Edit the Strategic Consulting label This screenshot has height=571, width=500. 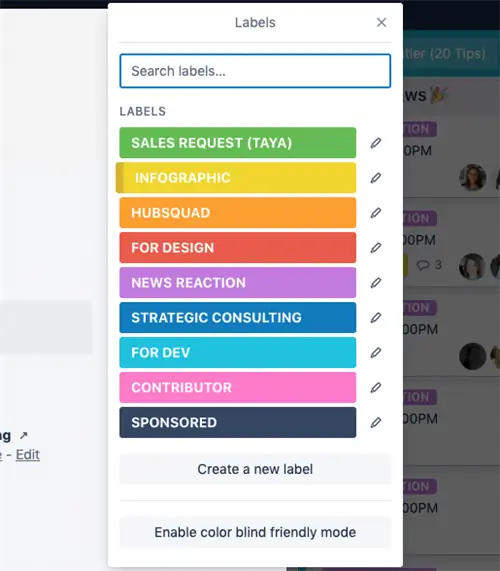[x=376, y=318]
